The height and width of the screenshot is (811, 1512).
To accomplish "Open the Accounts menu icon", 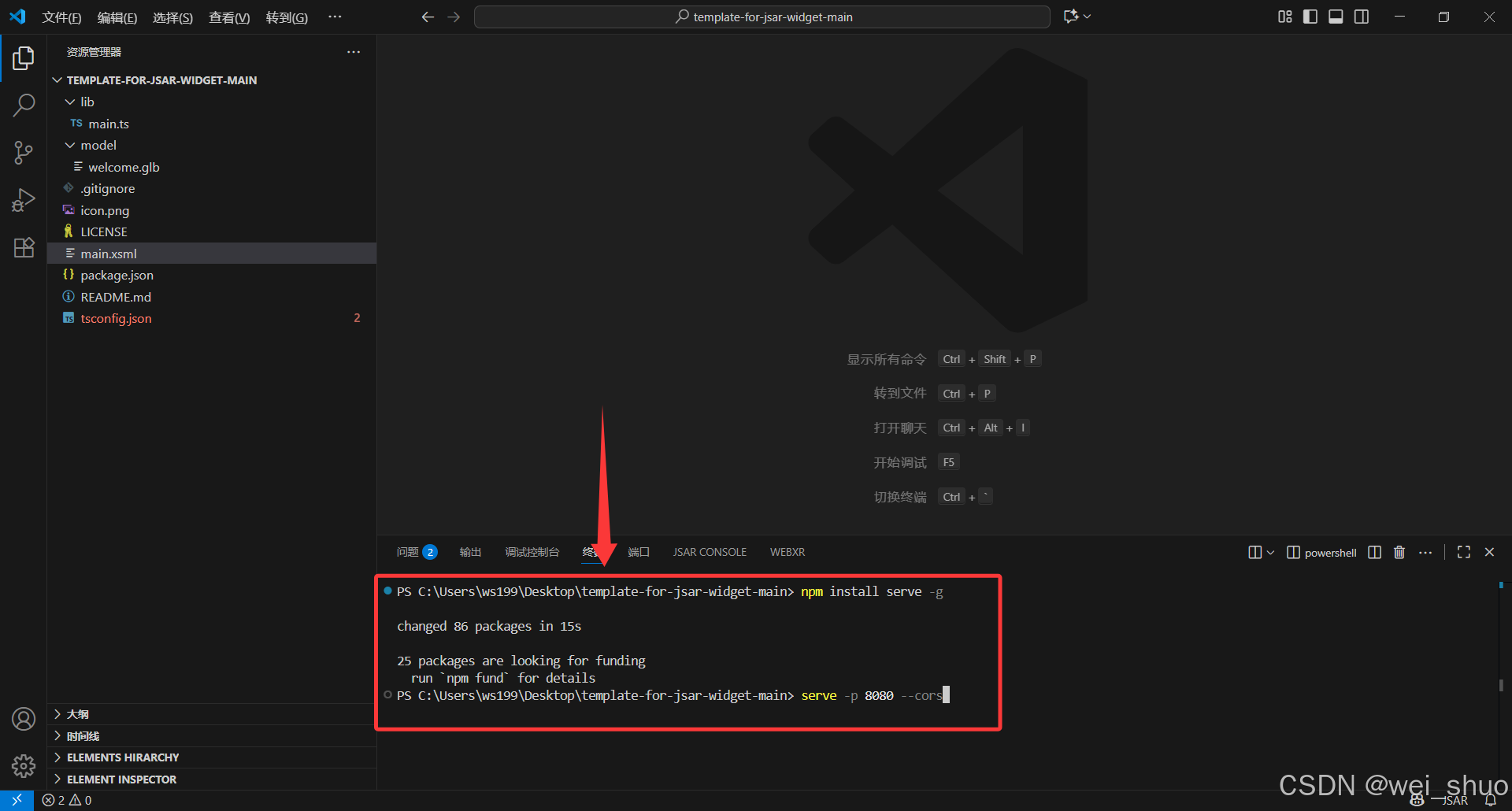I will [24, 719].
